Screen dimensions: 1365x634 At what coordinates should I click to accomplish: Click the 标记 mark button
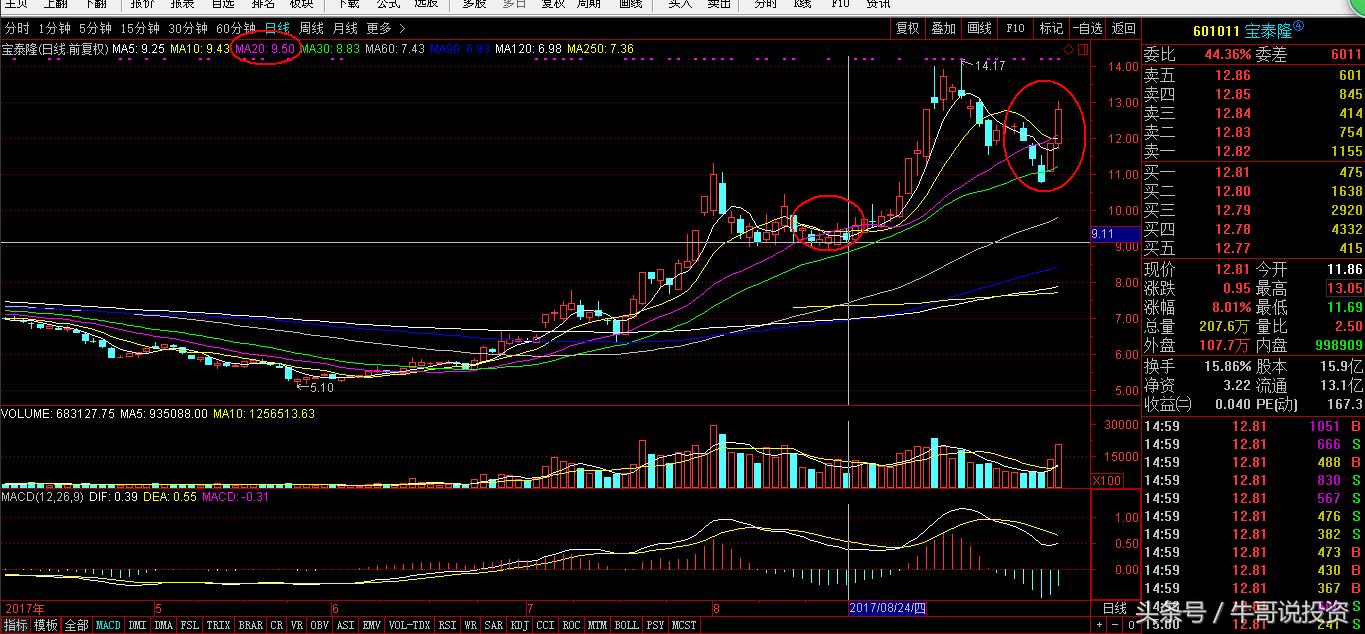pos(1051,28)
